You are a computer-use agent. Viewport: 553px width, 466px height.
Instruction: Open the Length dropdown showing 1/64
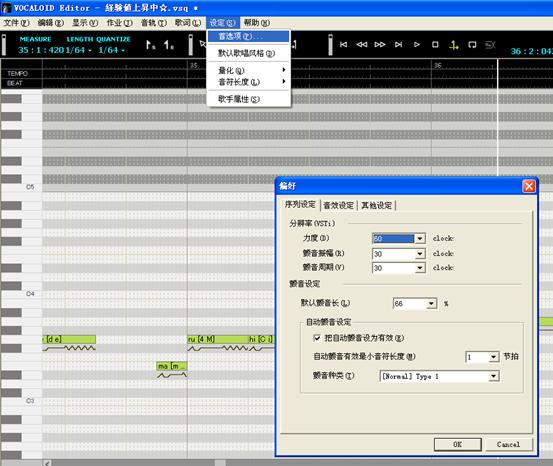pyautogui.click(x=79, y=50)
